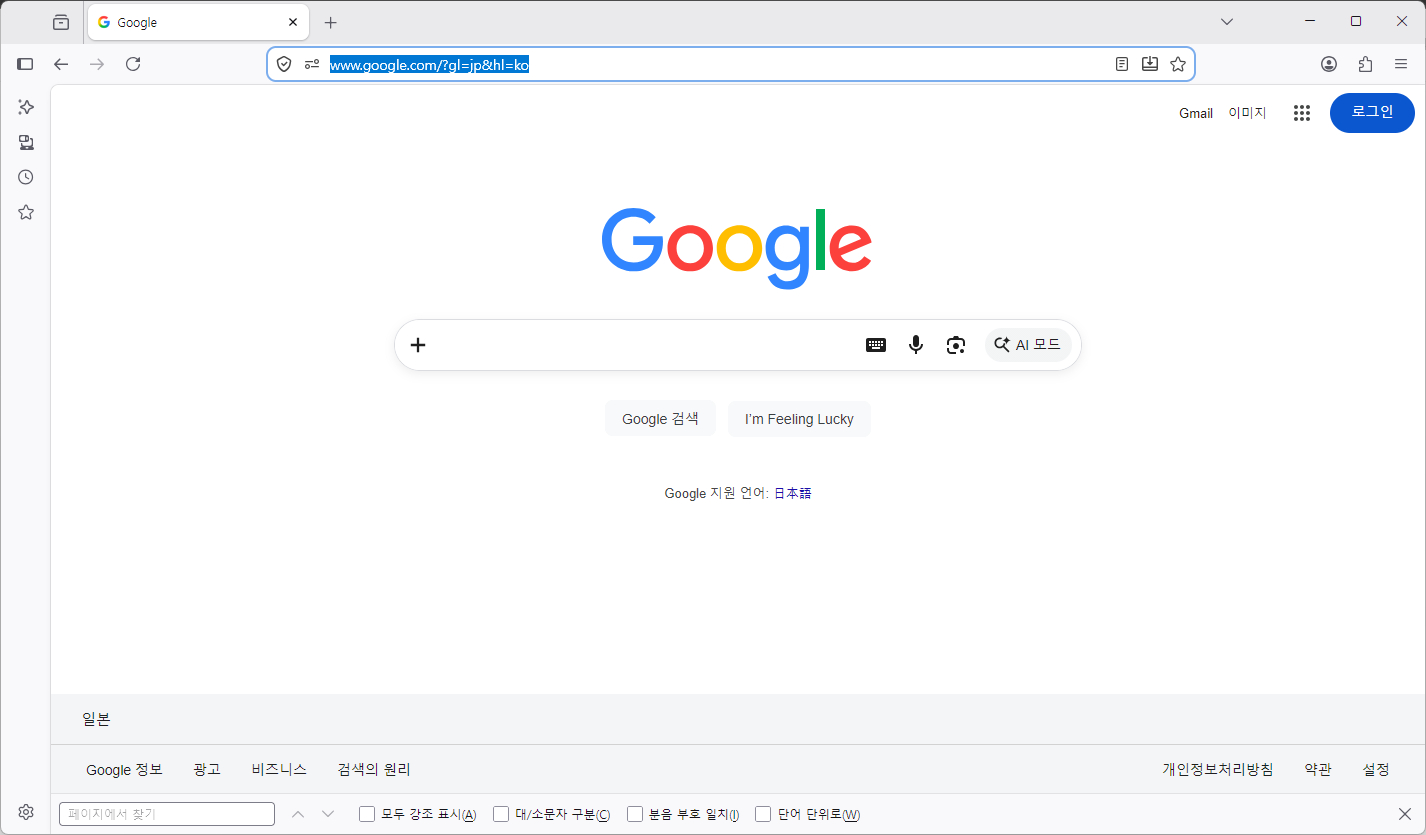Jump to next find match arrow

point(328,814)
